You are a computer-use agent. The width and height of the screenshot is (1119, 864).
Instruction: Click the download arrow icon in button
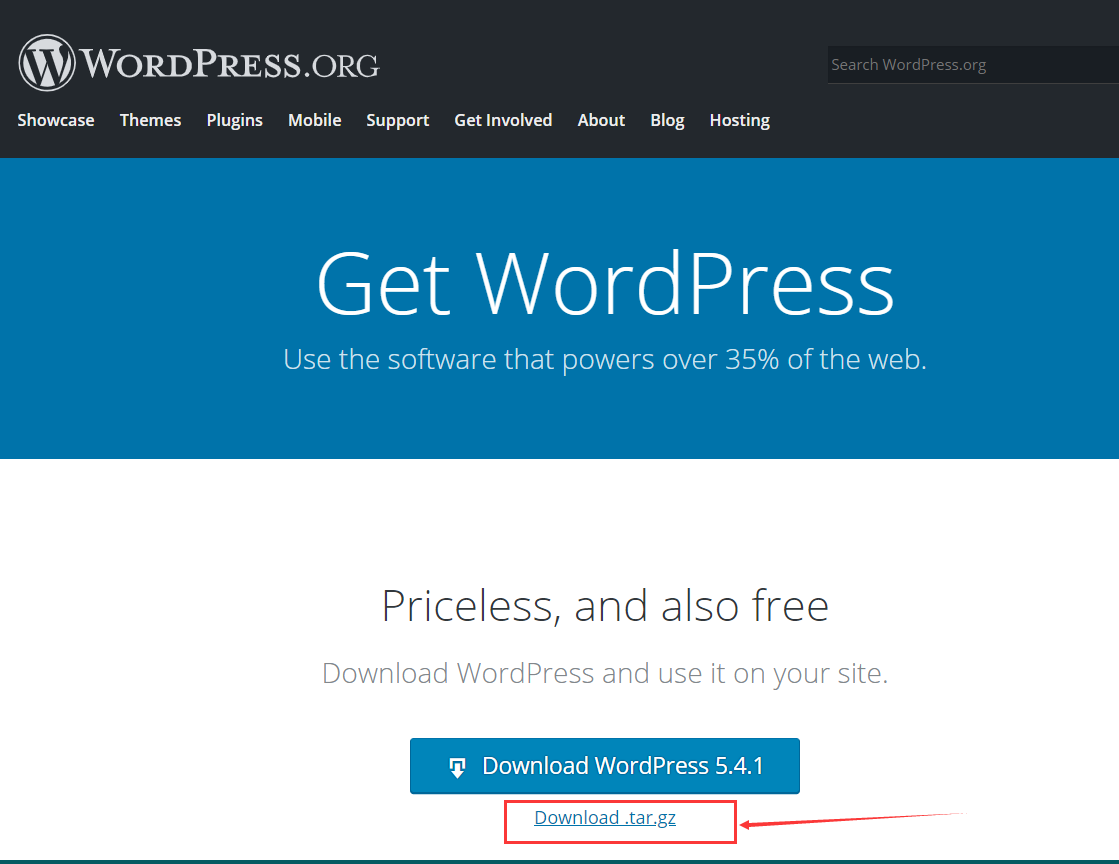pos(457,767)
